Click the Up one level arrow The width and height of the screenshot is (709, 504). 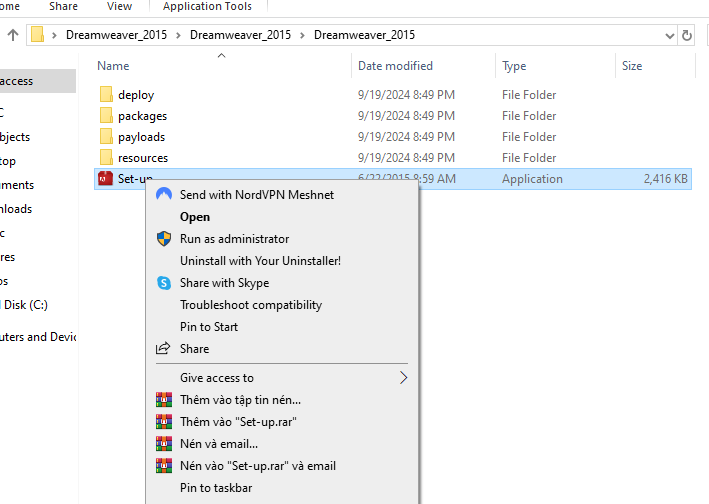(13, 35)
